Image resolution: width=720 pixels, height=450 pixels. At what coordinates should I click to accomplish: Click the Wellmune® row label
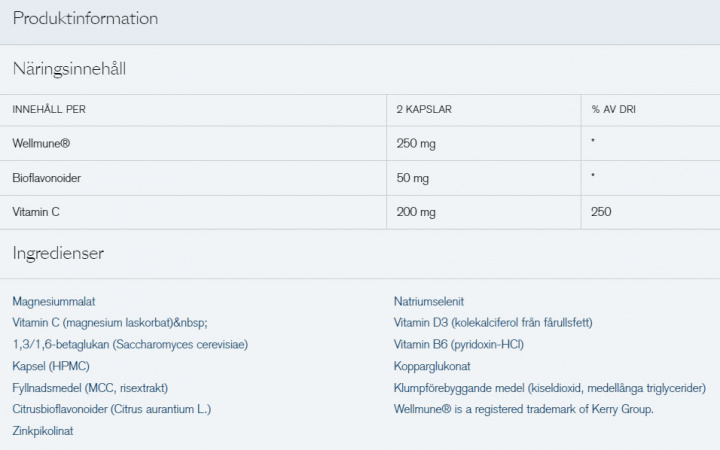(41, 143)
